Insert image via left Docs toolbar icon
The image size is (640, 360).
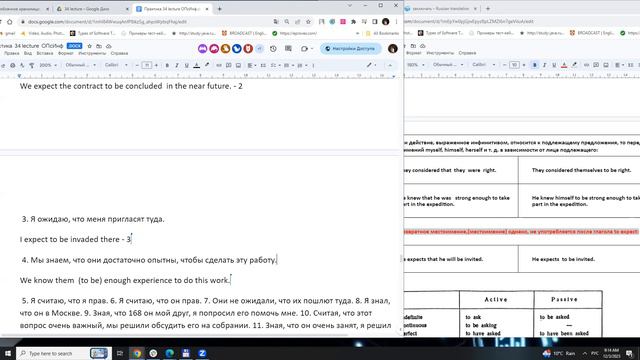pos(238,65)
